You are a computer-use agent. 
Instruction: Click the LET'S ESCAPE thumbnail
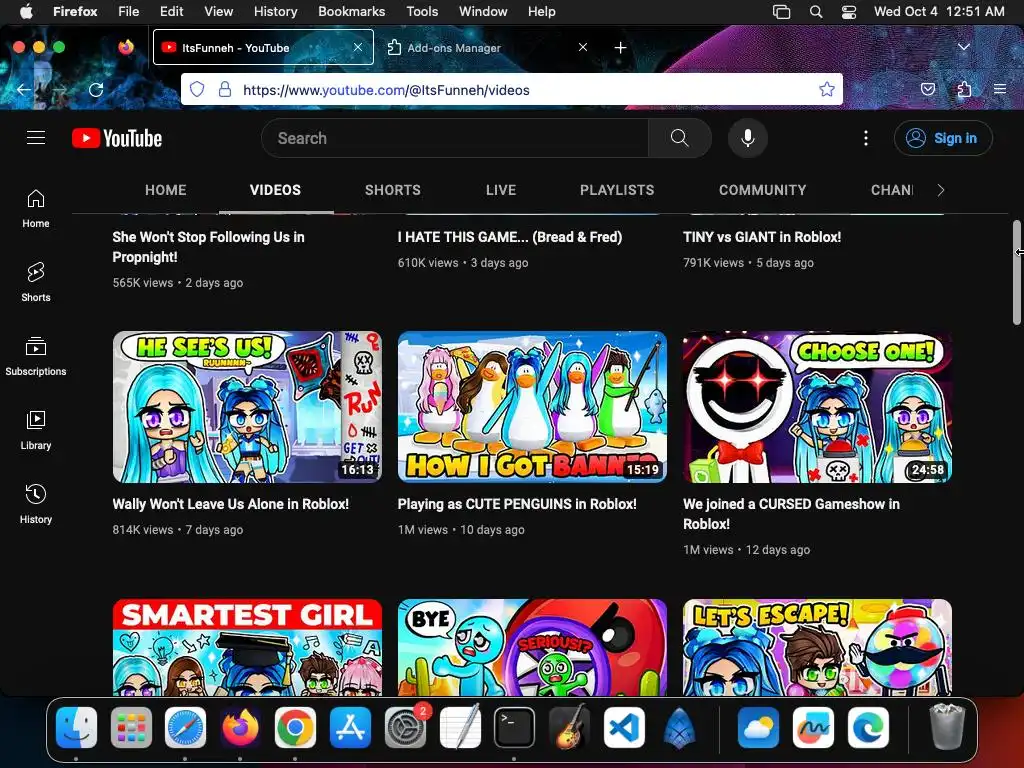817,647
